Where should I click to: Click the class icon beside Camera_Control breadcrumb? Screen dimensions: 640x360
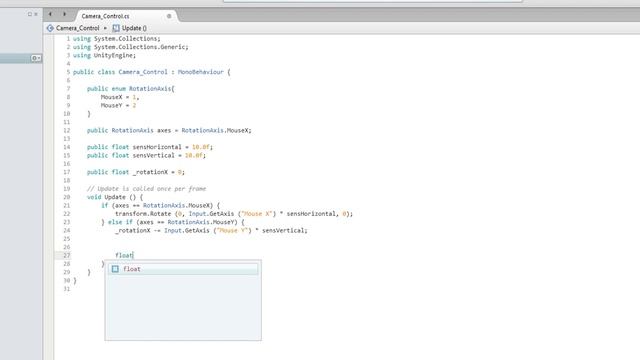point(50,28)
